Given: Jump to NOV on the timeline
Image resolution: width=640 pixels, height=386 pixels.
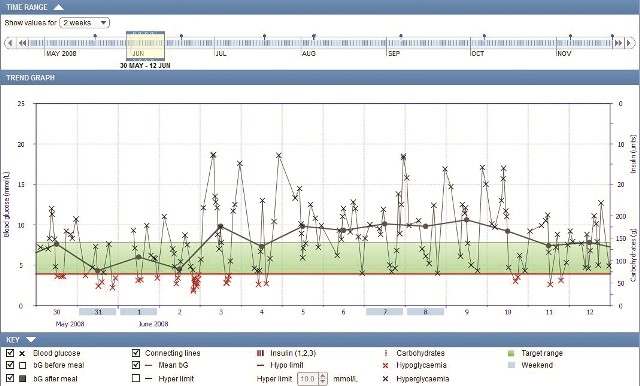Looking at the screenshot, I should coord(564,53).
